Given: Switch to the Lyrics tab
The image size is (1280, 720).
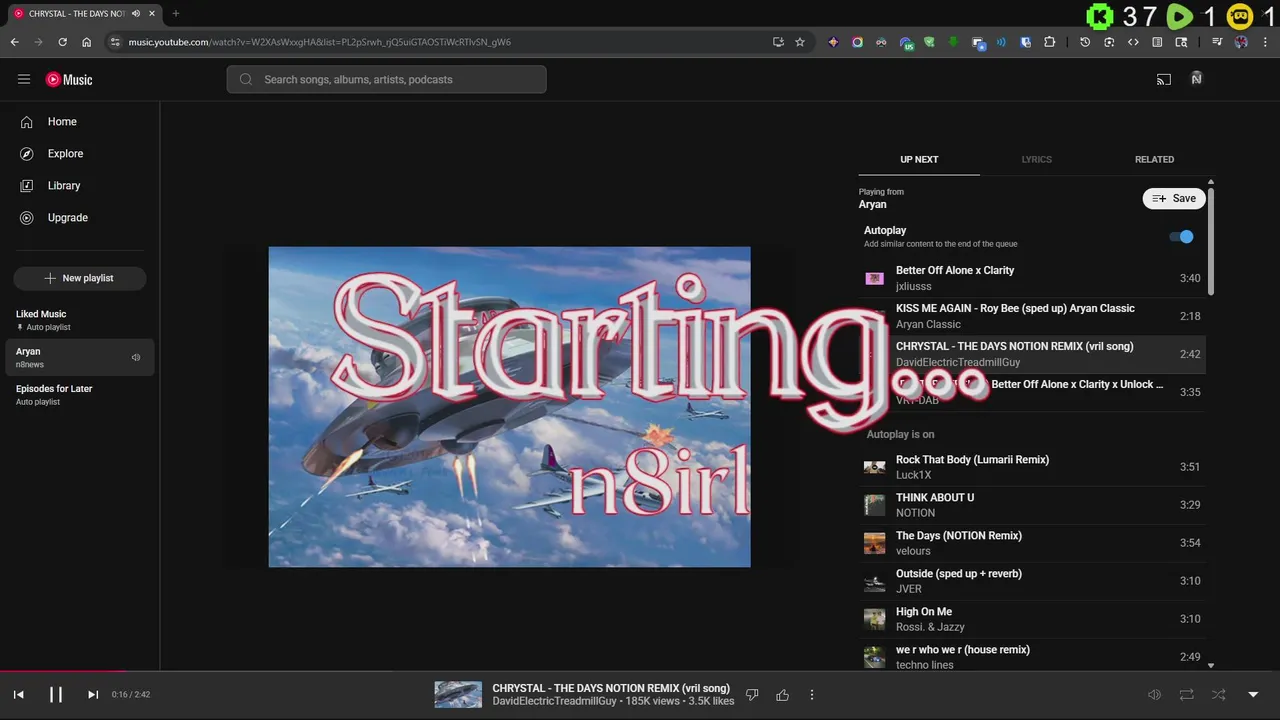Looking at the screenshot, I should (x=1036, y=159).
